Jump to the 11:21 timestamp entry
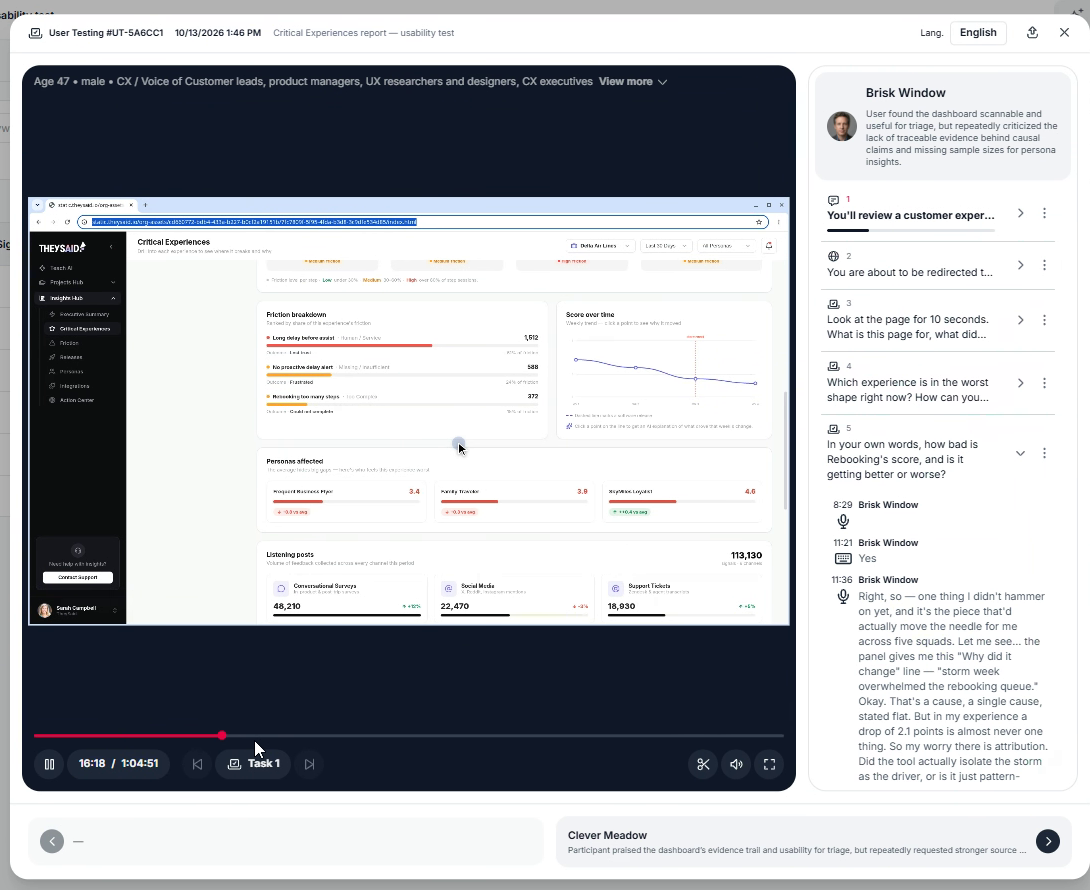This screenshot has width=1090, height=890. click(843, 542)
